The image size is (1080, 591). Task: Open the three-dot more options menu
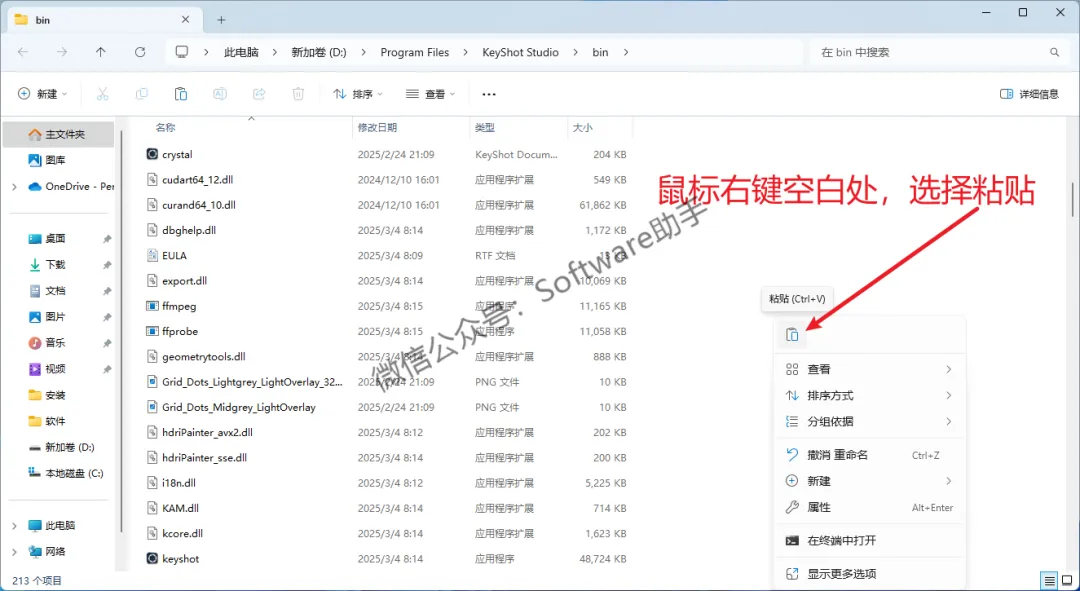(x=489, y=94)
